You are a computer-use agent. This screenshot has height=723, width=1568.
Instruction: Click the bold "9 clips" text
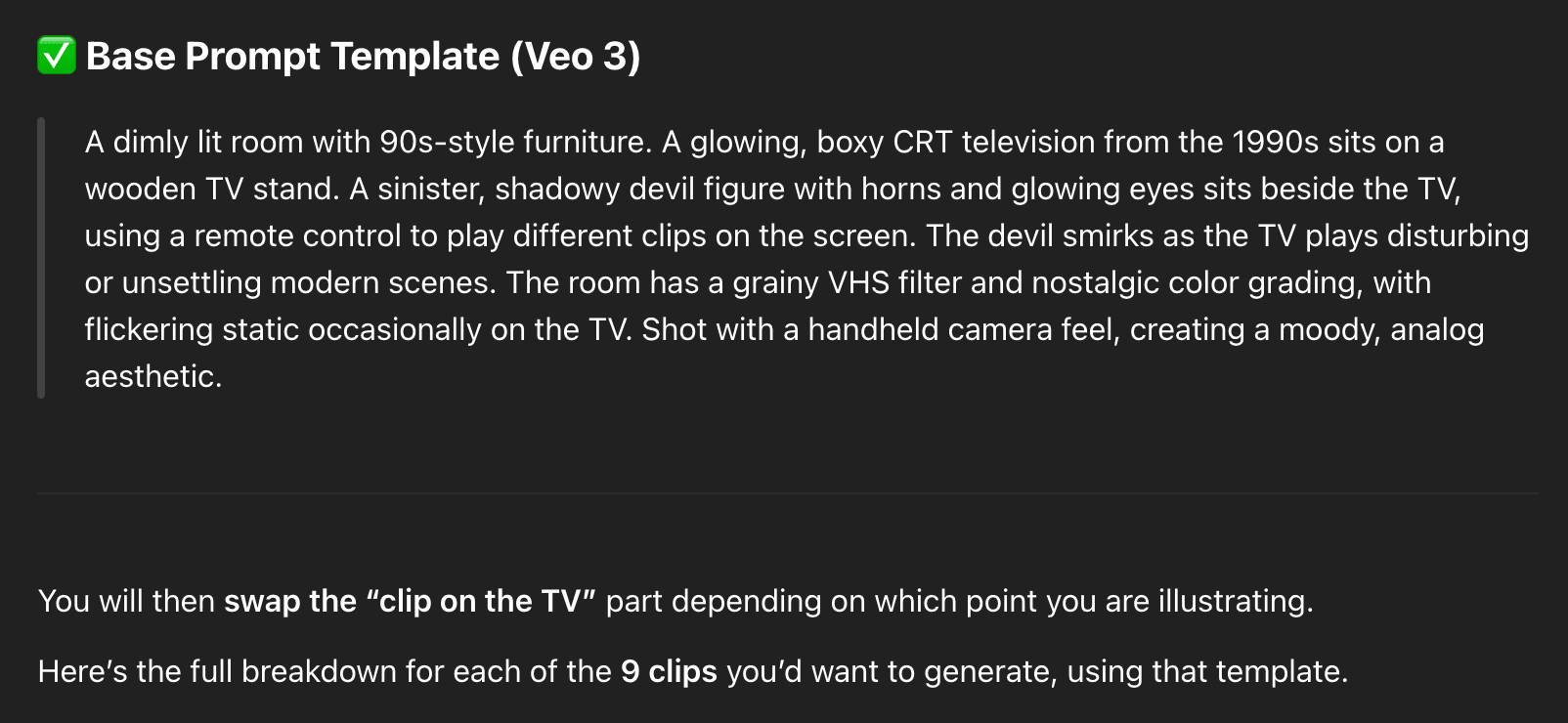click(x=669, y=672)
